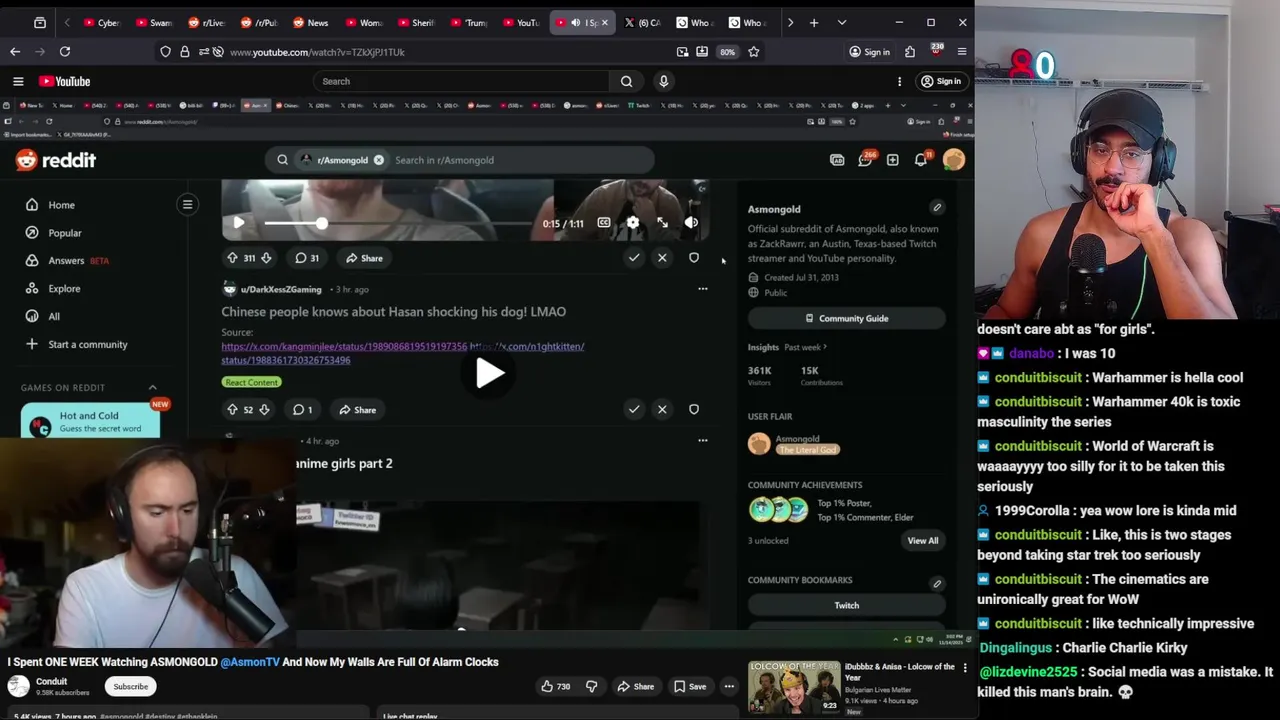This screenshot has width=1280, height=720.
Task: Click 'Search in r/Asmongold' field
Action: coord(520,160)
